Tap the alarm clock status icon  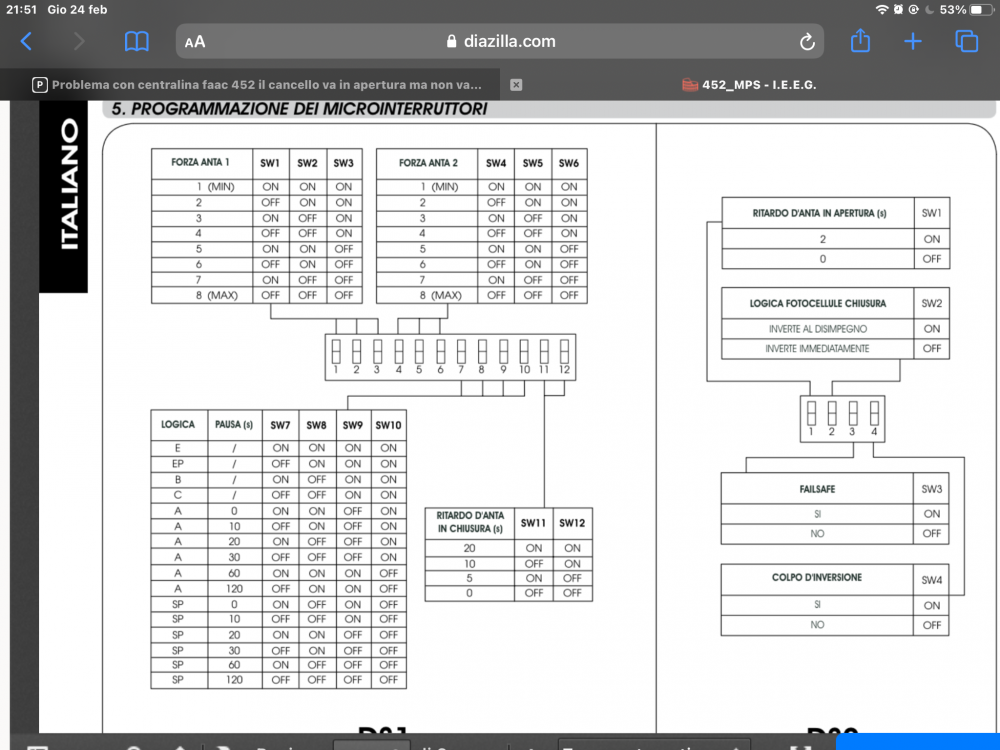point(898,10)
